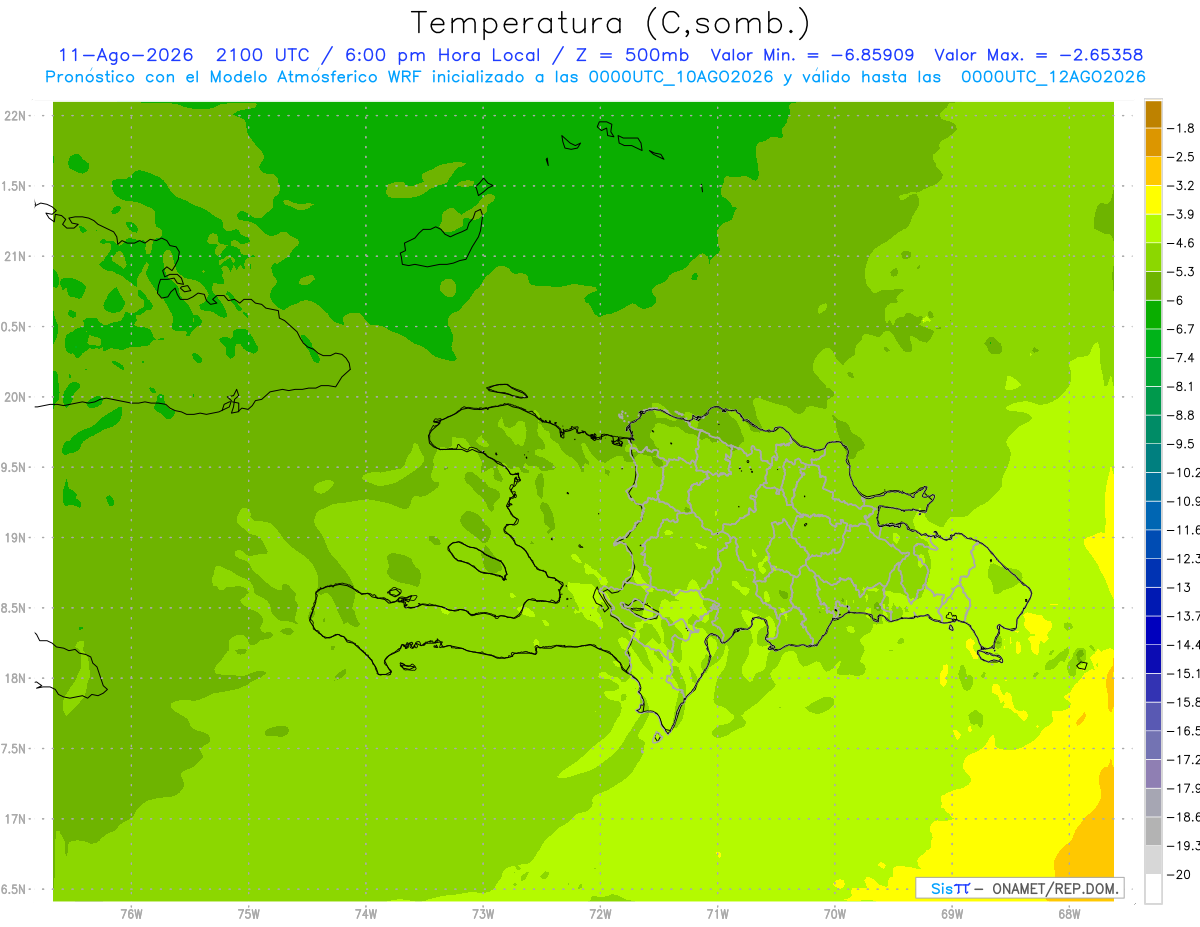Click the '75W' longitude label
The height and width of the screenshot is (927, 1200).
(249, 913)
